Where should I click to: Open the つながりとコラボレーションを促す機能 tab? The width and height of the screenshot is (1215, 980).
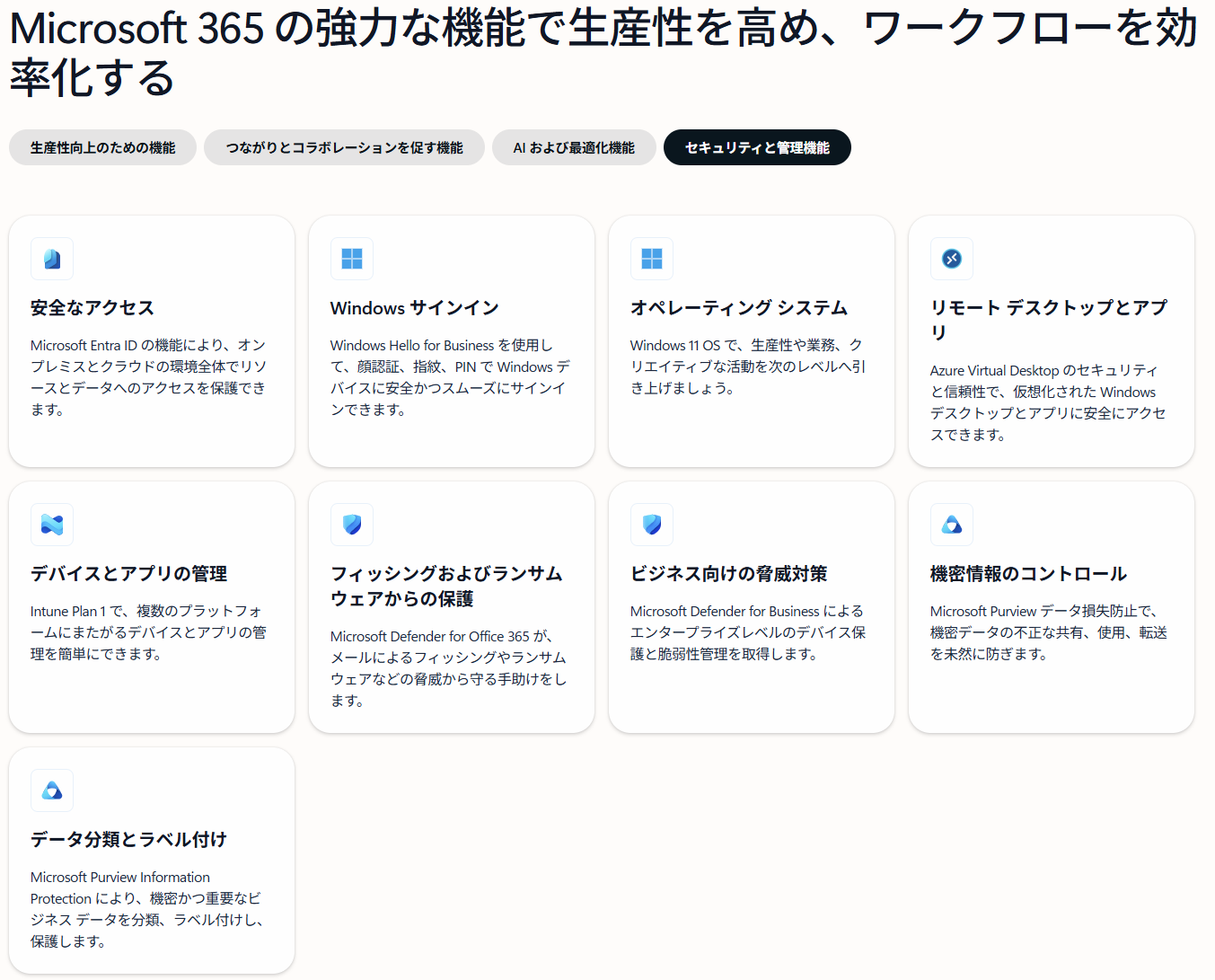[344, 147]
